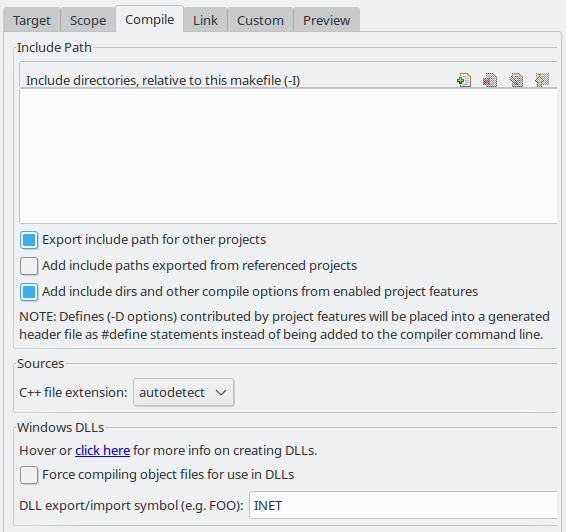This screenshot has height=532, width=566.
Task: Open the C++ file extension dropdown
Action: [183, 392]
